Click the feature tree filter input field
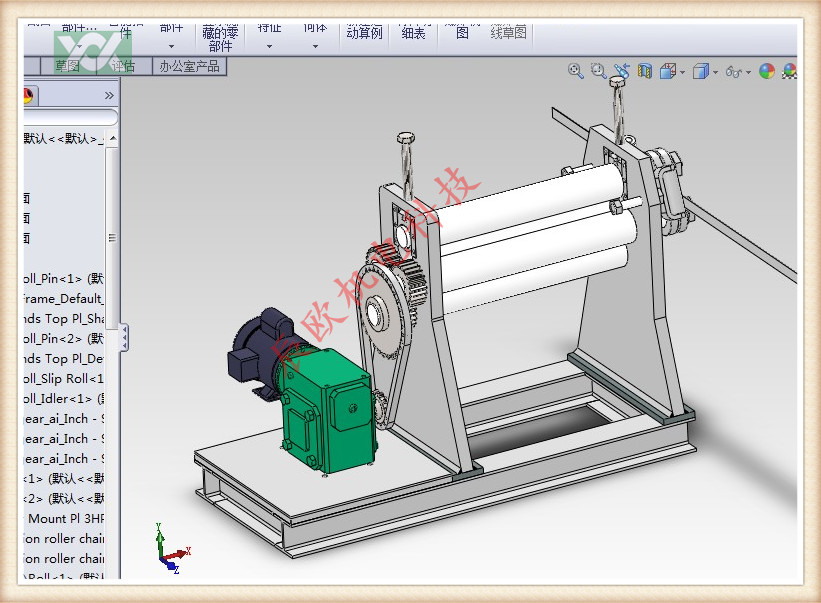 [70, 117]
